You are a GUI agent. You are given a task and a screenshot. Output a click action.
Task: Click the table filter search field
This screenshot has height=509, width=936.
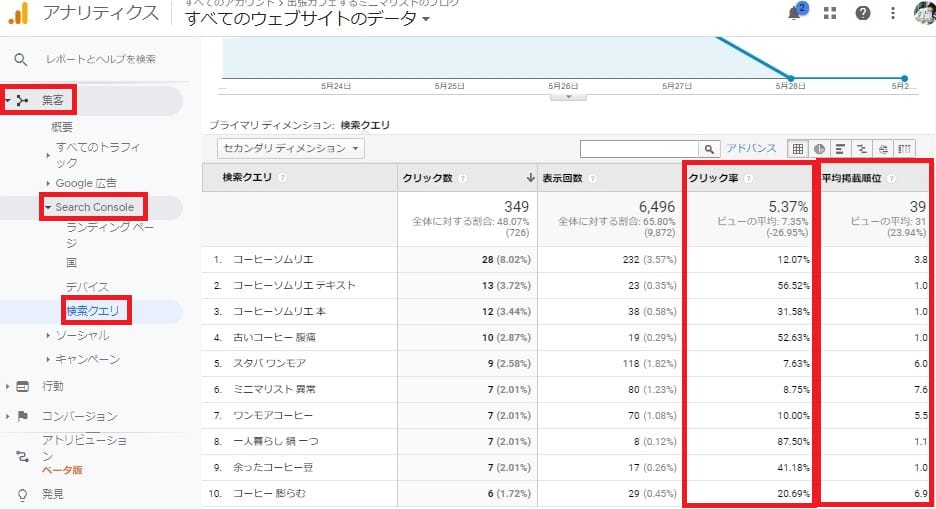click(x=639, y=149)
